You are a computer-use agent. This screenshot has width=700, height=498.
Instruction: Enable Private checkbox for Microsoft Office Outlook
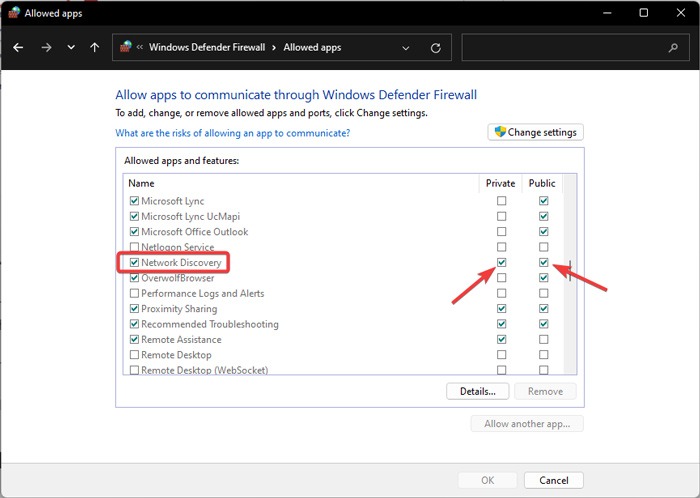[501, 232]
